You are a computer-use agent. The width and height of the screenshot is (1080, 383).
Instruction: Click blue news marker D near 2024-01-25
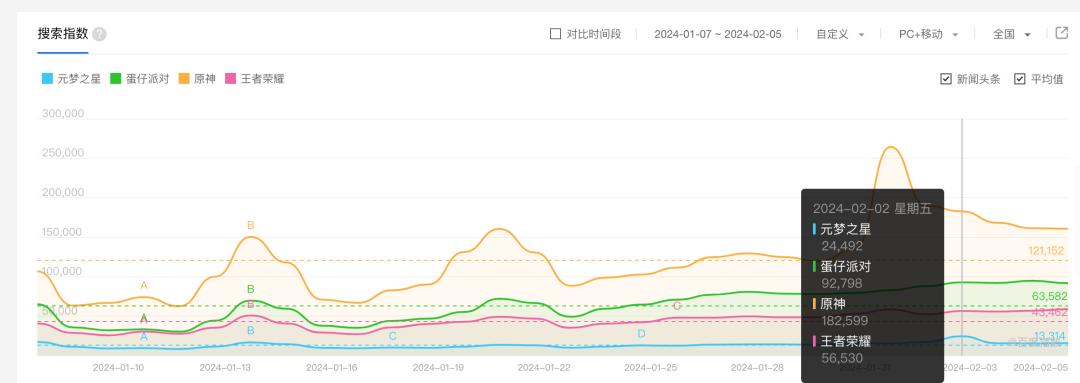pyautogui.click(x=641, y=333)
